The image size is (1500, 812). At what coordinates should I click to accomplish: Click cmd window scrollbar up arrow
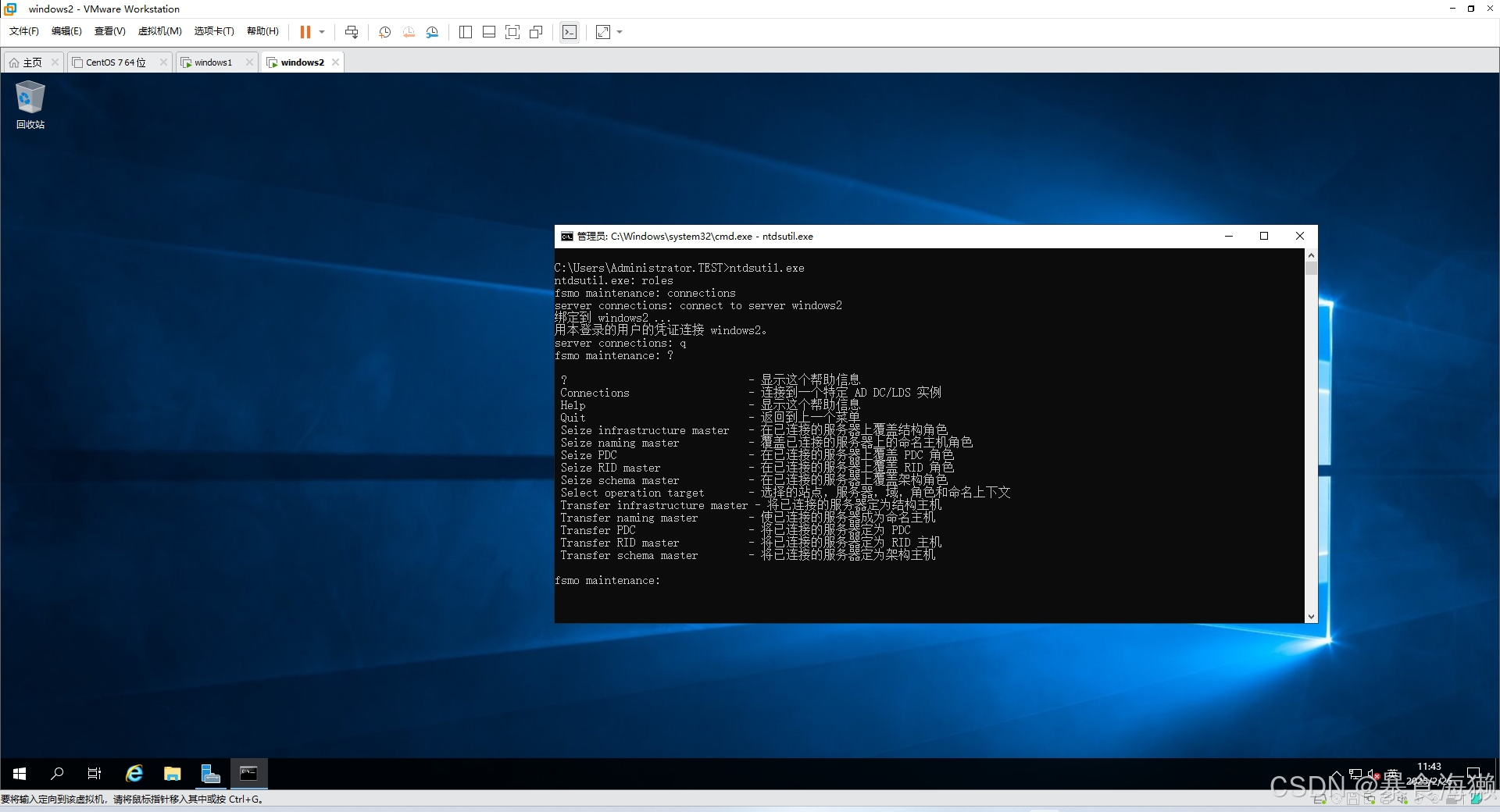pos(1311,255)
